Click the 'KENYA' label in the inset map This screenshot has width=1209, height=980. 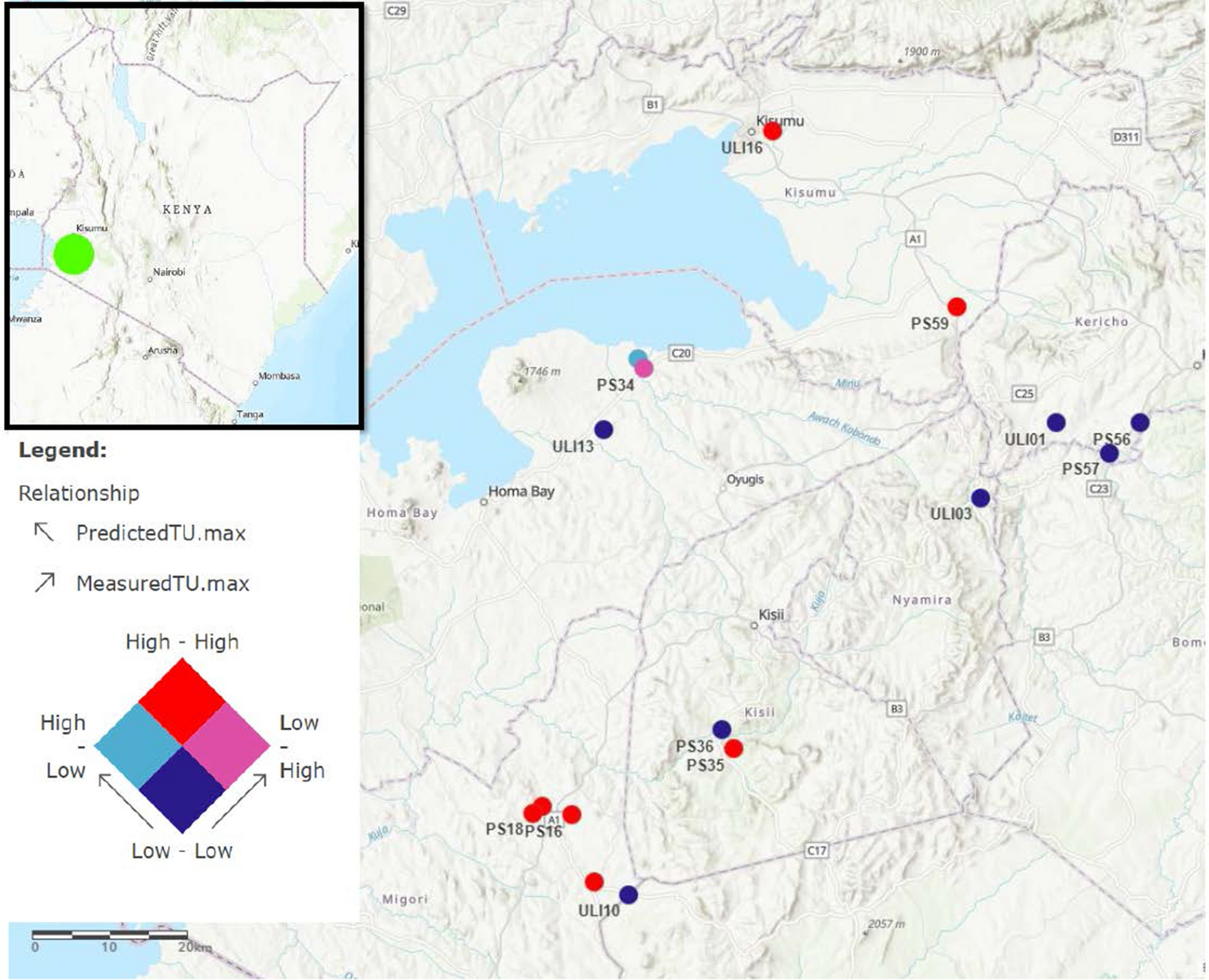[x=187, y=210]
